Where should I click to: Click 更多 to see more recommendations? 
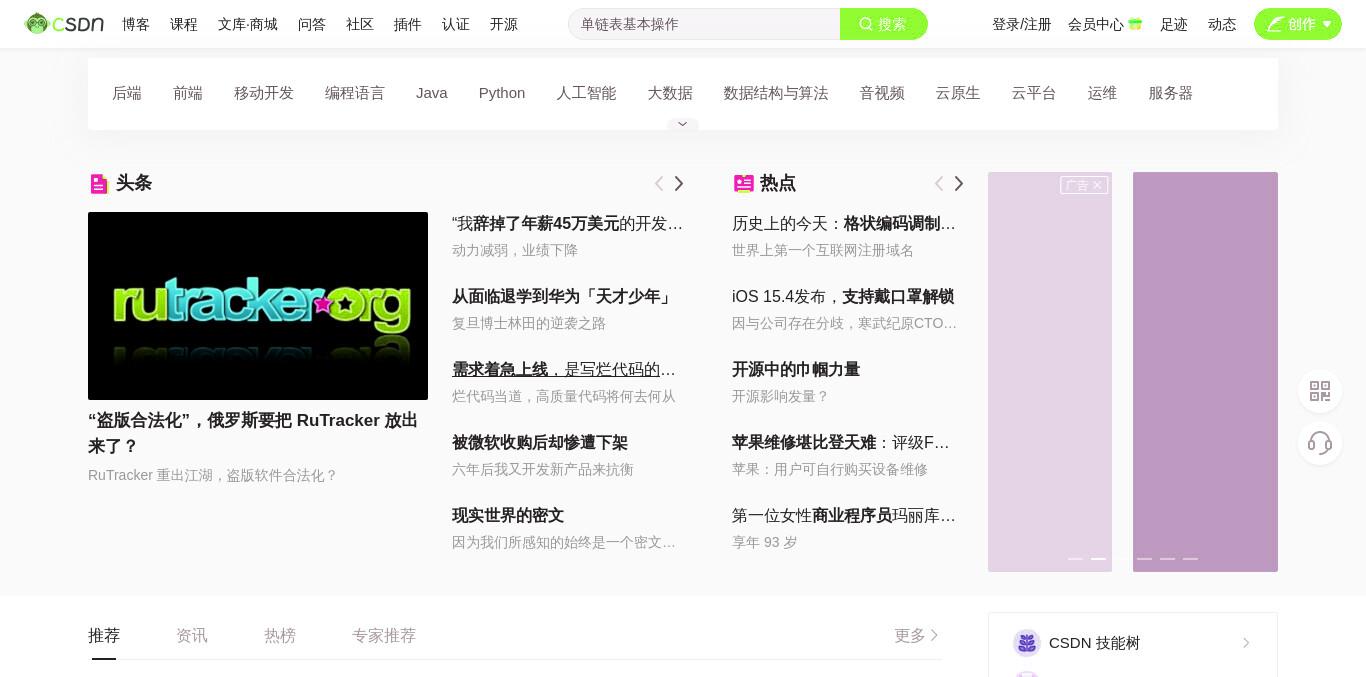click(916, 635)
